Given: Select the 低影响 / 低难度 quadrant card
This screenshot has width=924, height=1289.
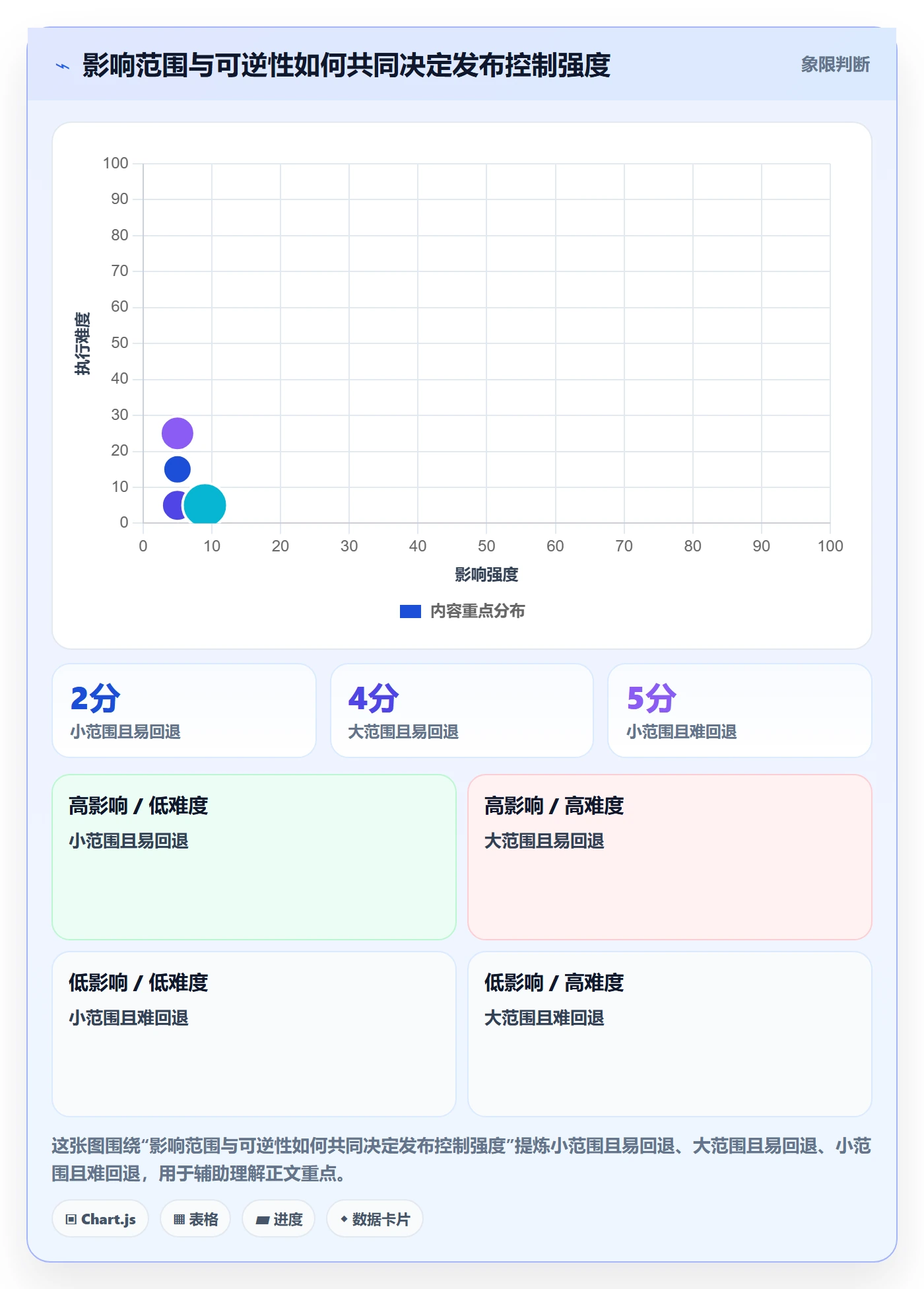Looking at the screenshot, I should click(254, 1034).
